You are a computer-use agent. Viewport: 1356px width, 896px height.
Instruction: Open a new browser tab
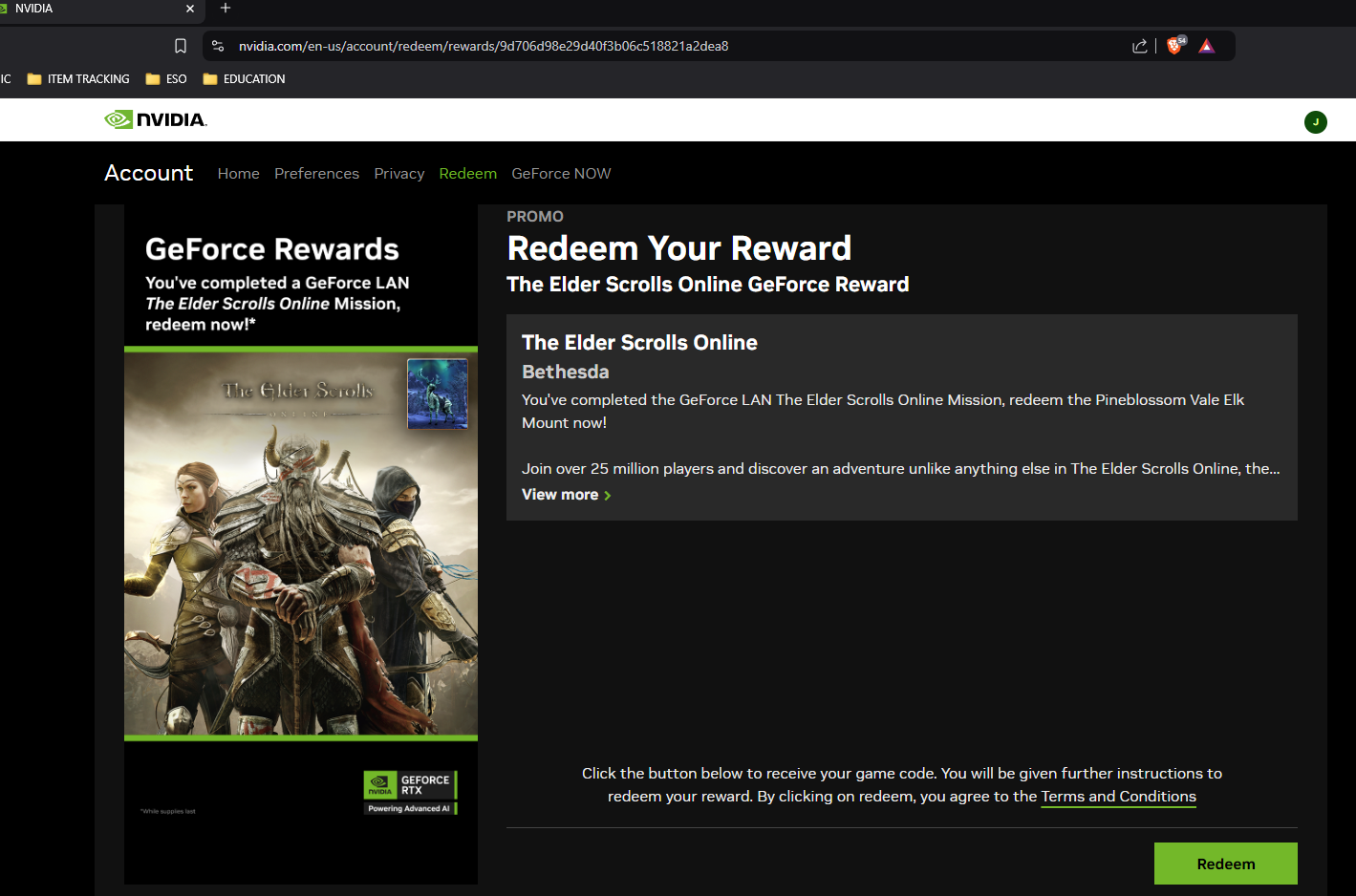click(226, 9)
